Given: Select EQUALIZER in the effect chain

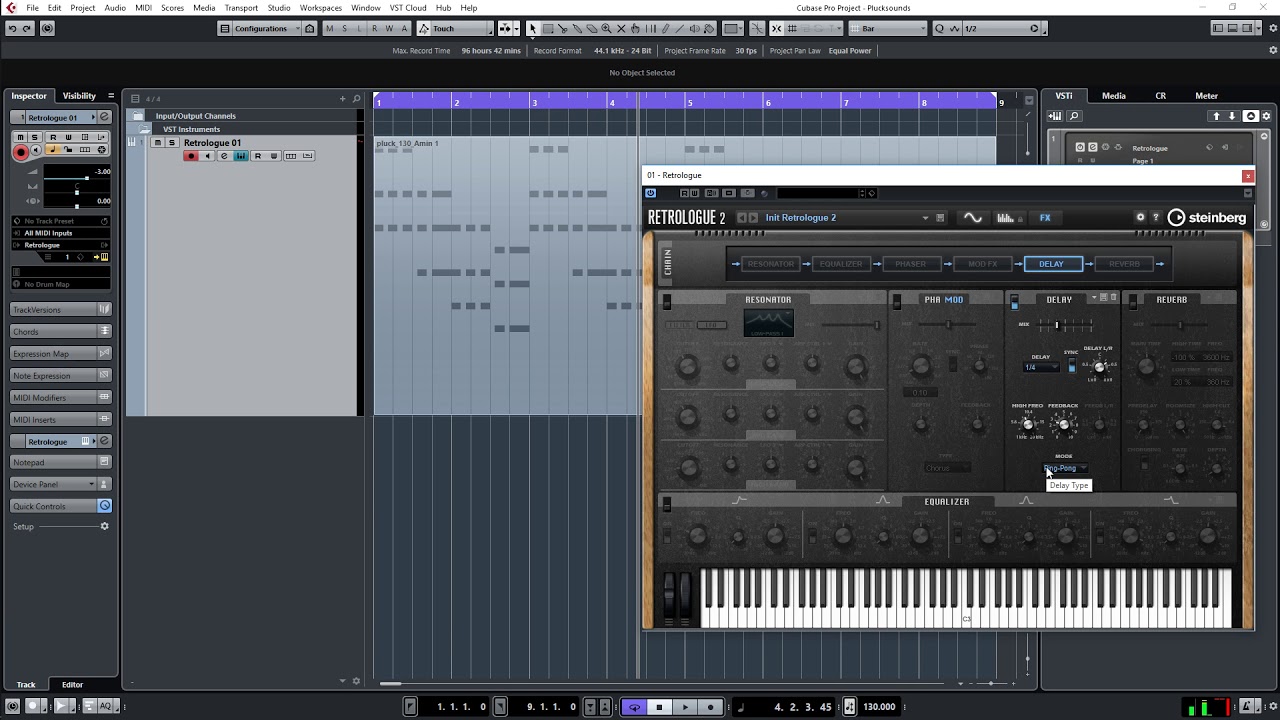Looking at the screenshot, I should point(840,264).
